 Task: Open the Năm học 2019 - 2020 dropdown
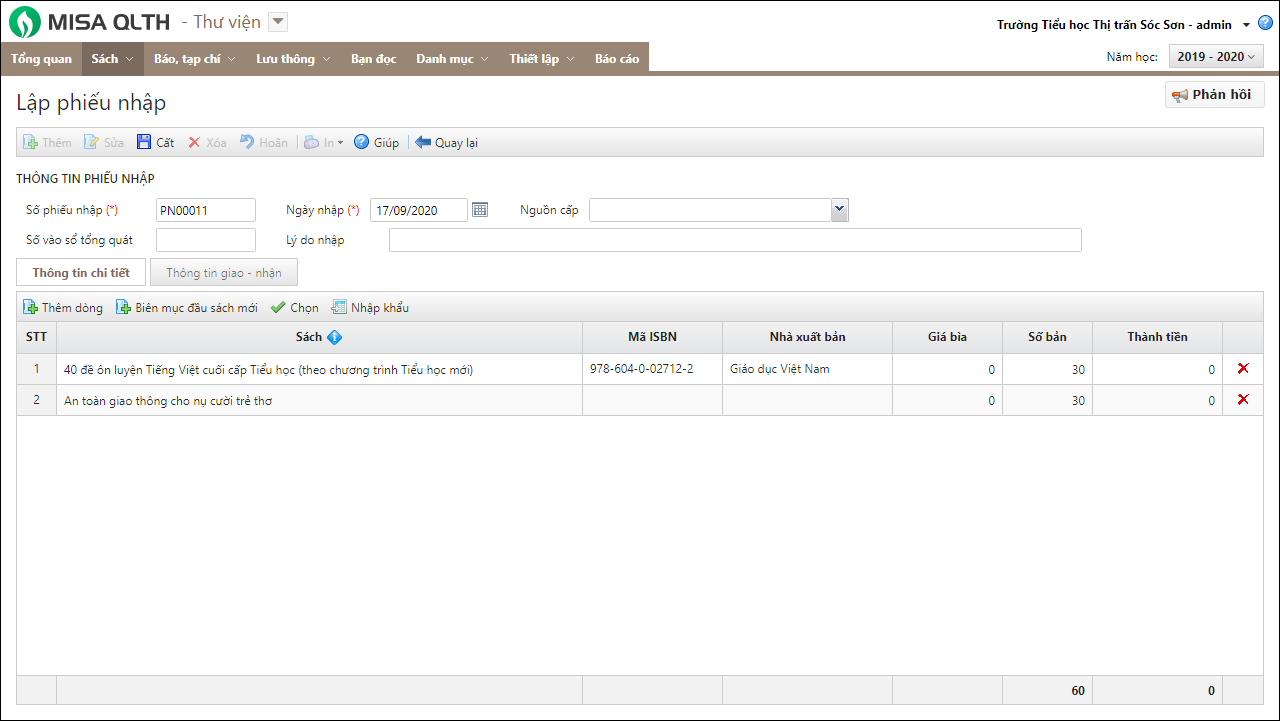point(1216,57)
